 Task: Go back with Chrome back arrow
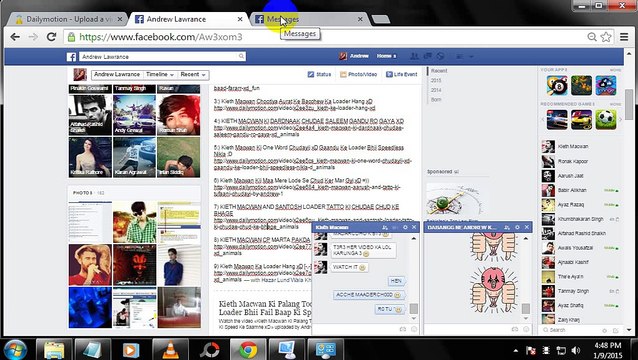click(15, 37)
